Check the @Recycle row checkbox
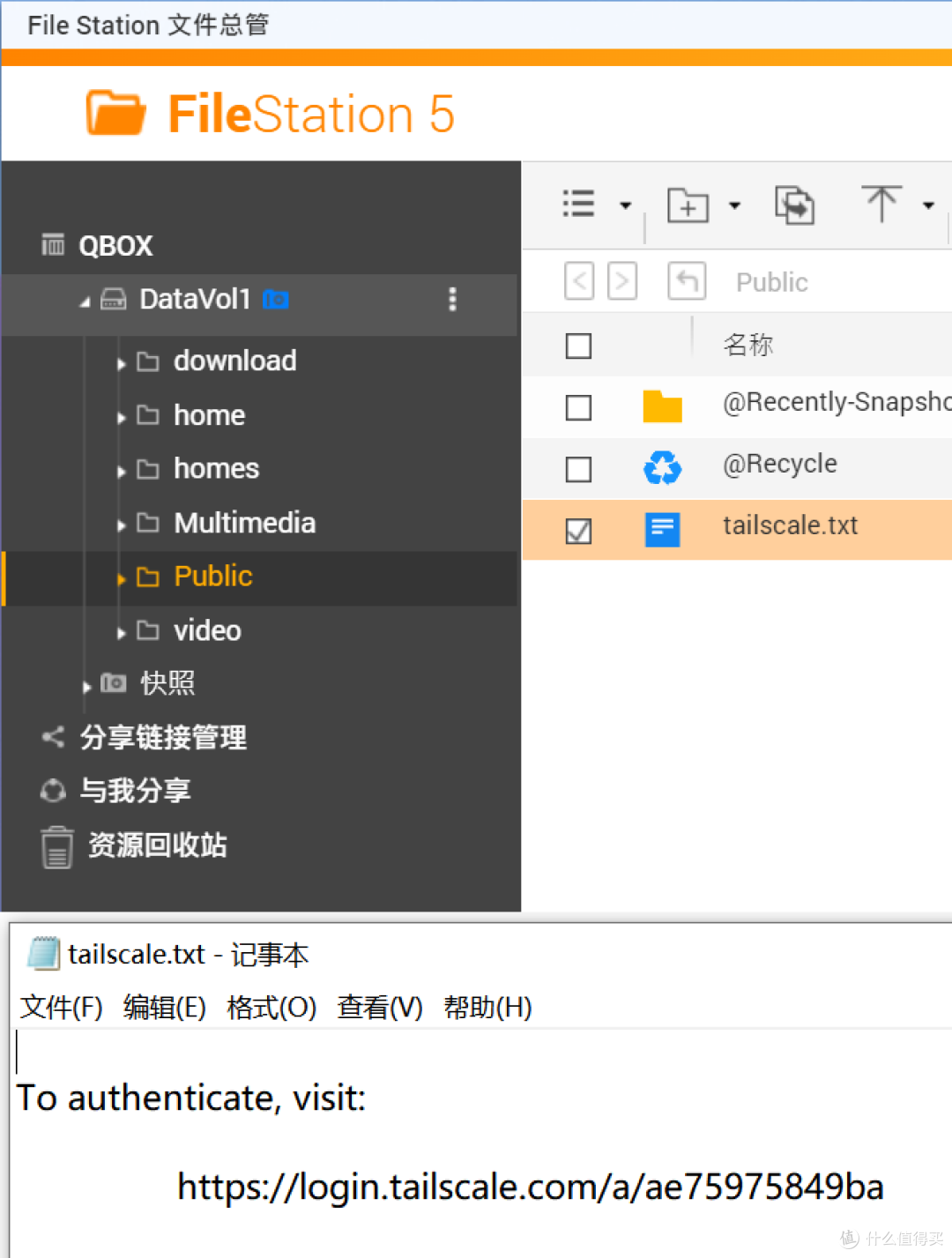 tap(578, 469)
